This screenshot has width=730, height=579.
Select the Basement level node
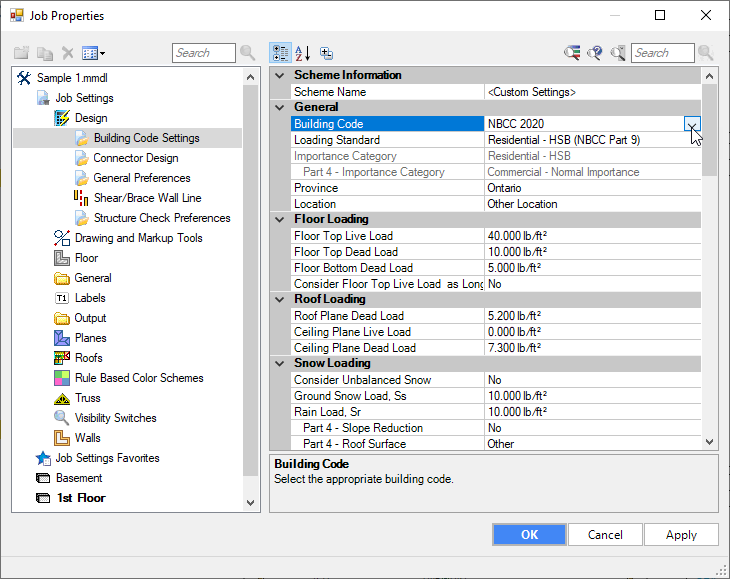click(79, 478)
